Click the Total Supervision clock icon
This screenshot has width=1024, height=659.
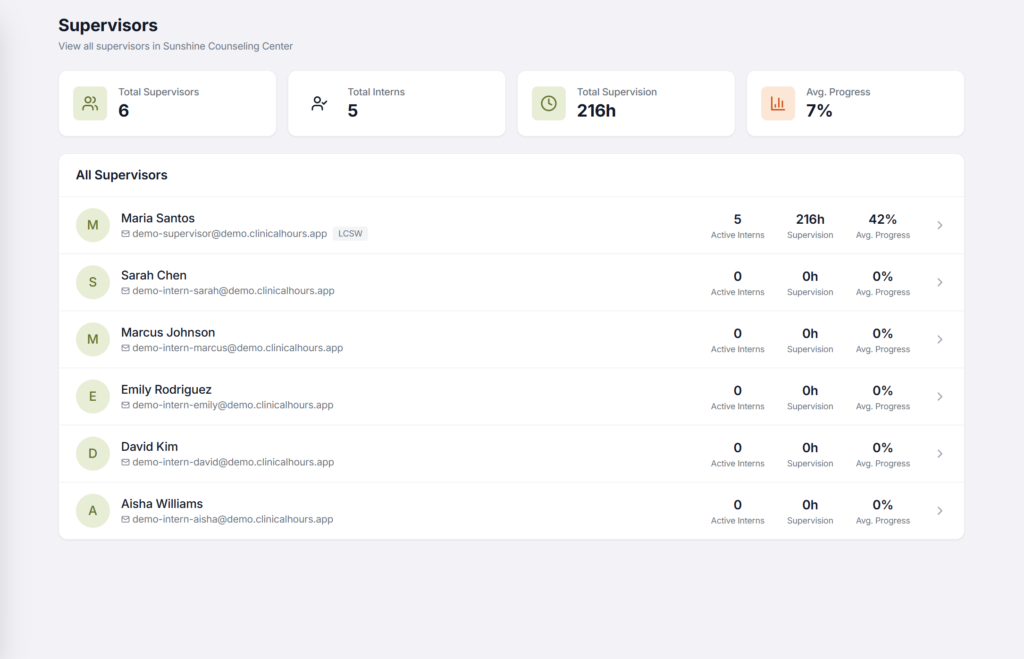(x=549, y=103)
